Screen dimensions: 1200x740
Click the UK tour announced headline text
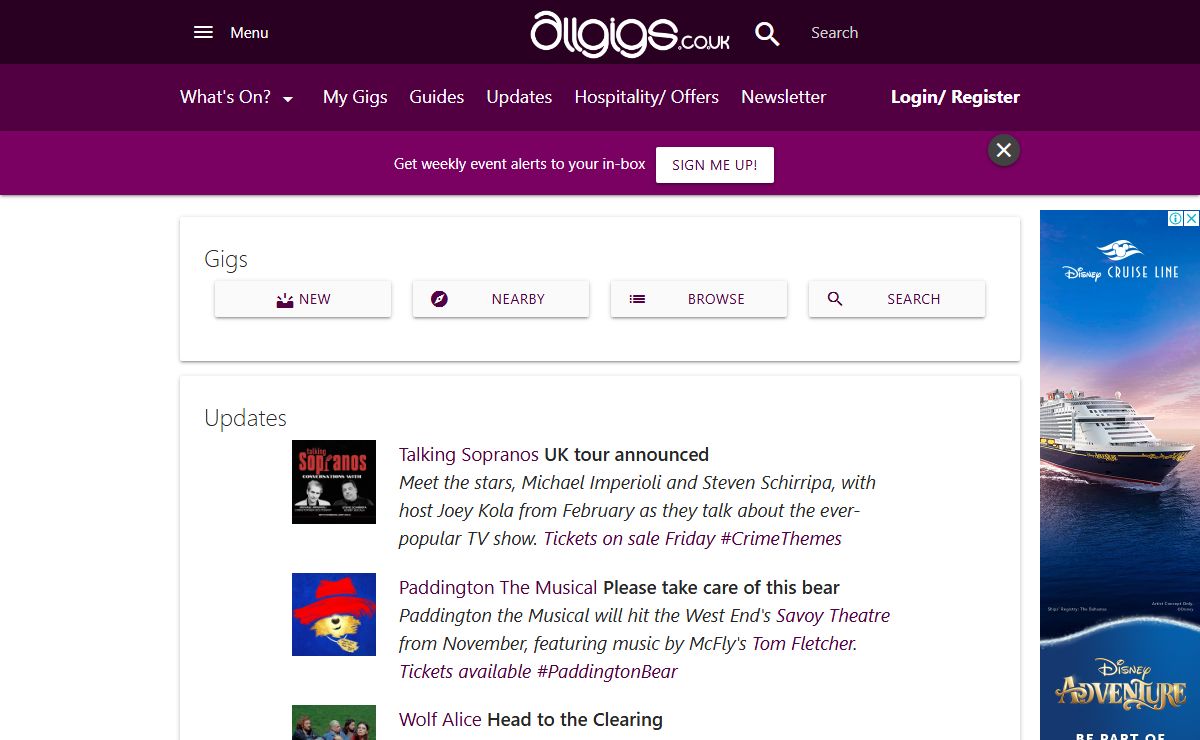click(627, 455)
